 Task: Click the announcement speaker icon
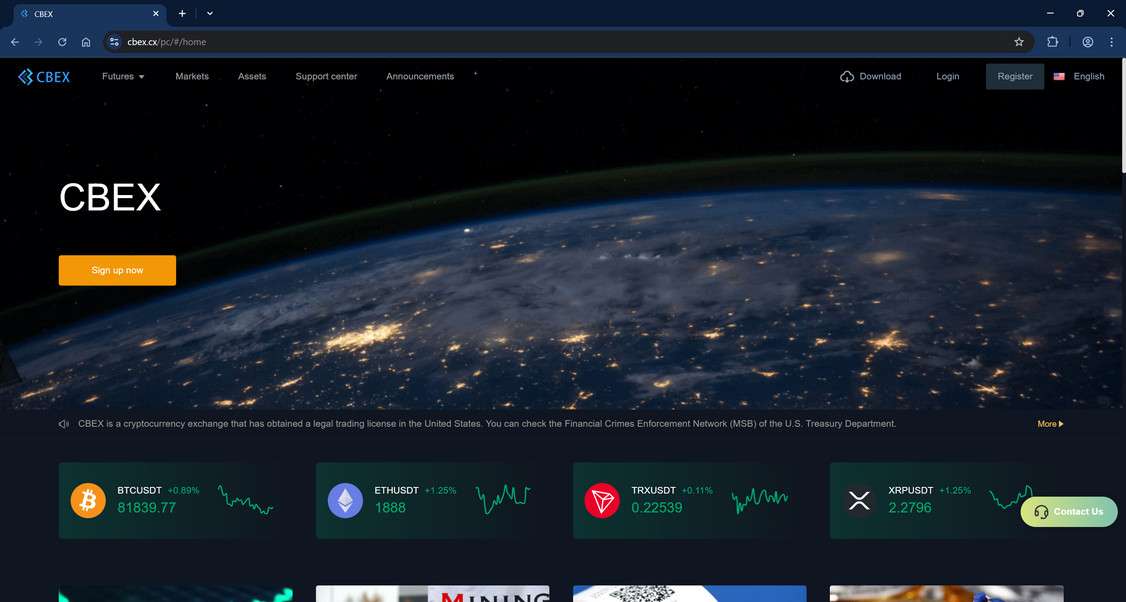64,424
